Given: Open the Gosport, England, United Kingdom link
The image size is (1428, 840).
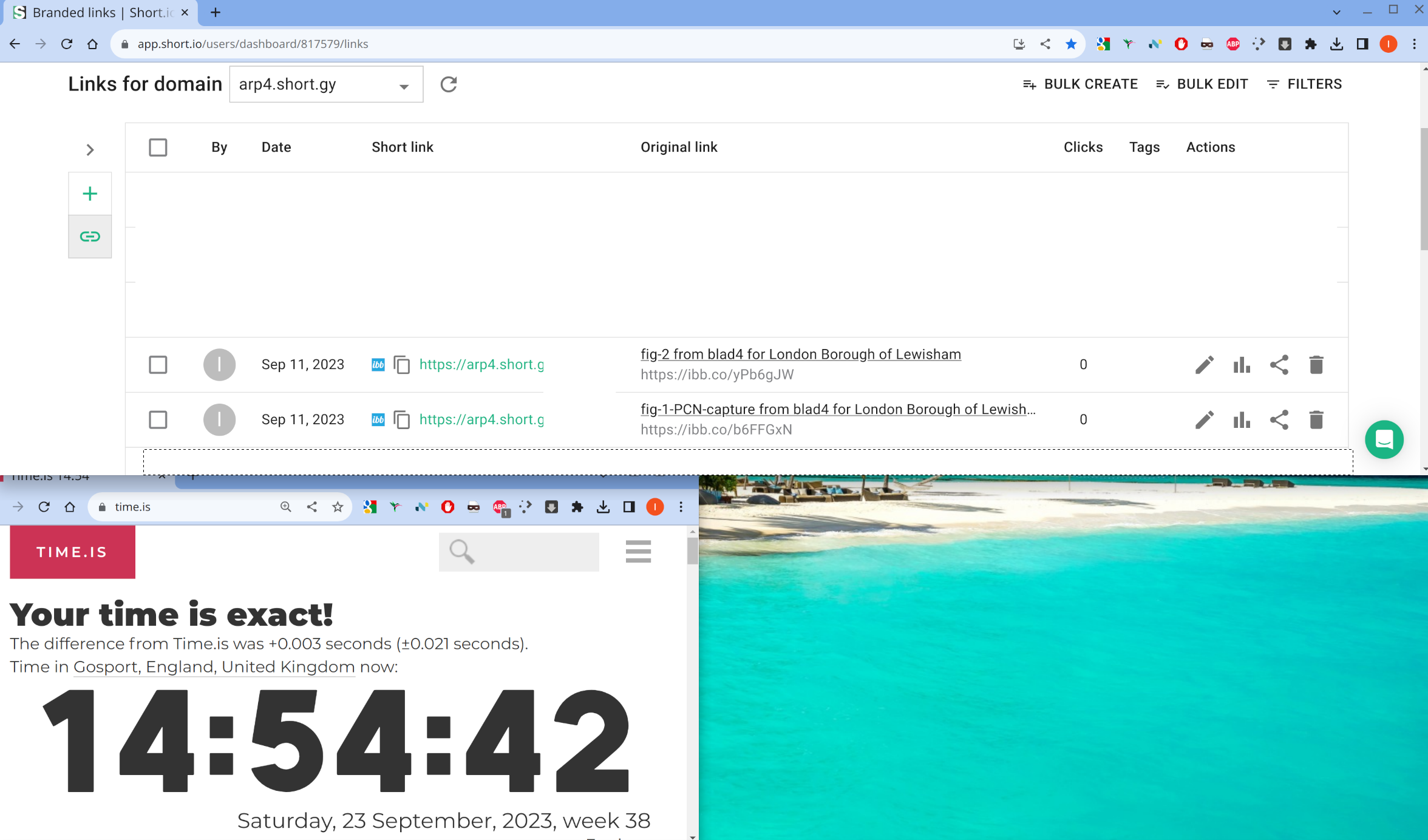Looking at the screenshot, I should 214,666.
